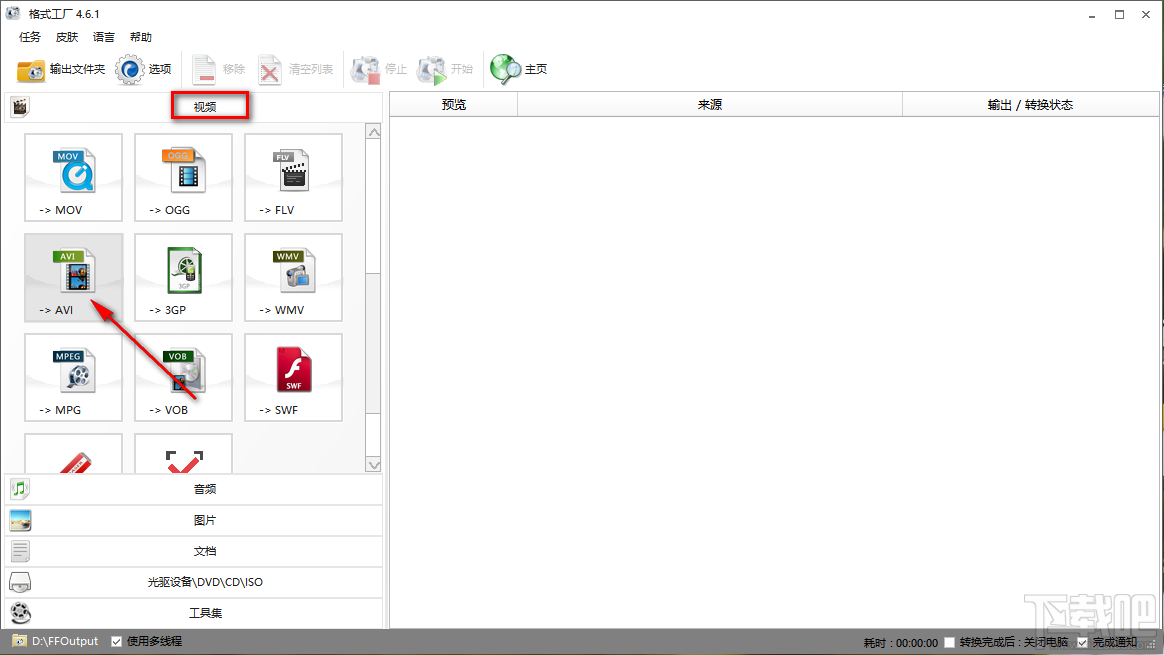Viewport: 1164px width, 655px height.
Task: Open the 任务 menu
Action: click(x=30, y=37)
